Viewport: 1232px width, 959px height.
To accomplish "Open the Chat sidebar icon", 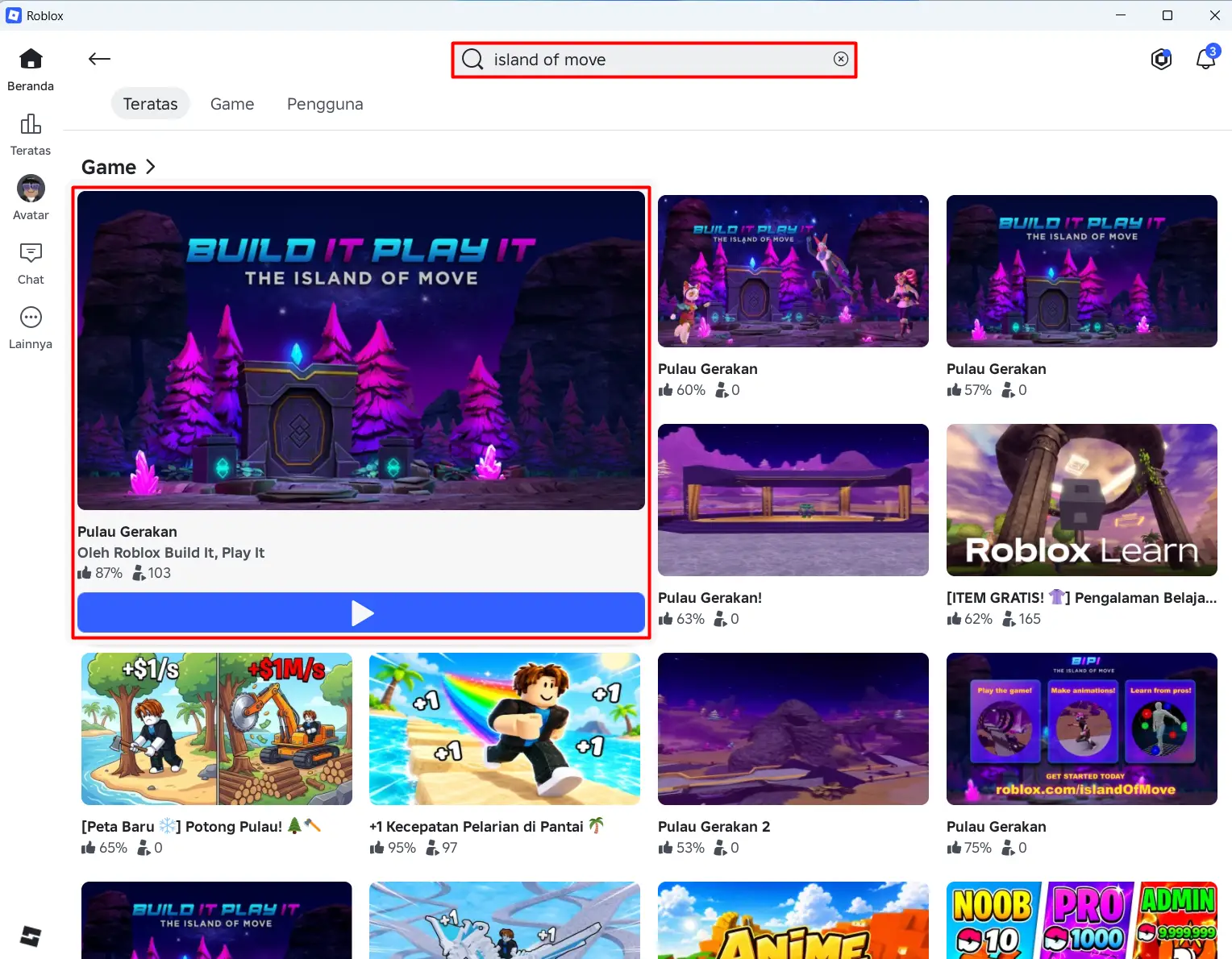I will point(31,253).
